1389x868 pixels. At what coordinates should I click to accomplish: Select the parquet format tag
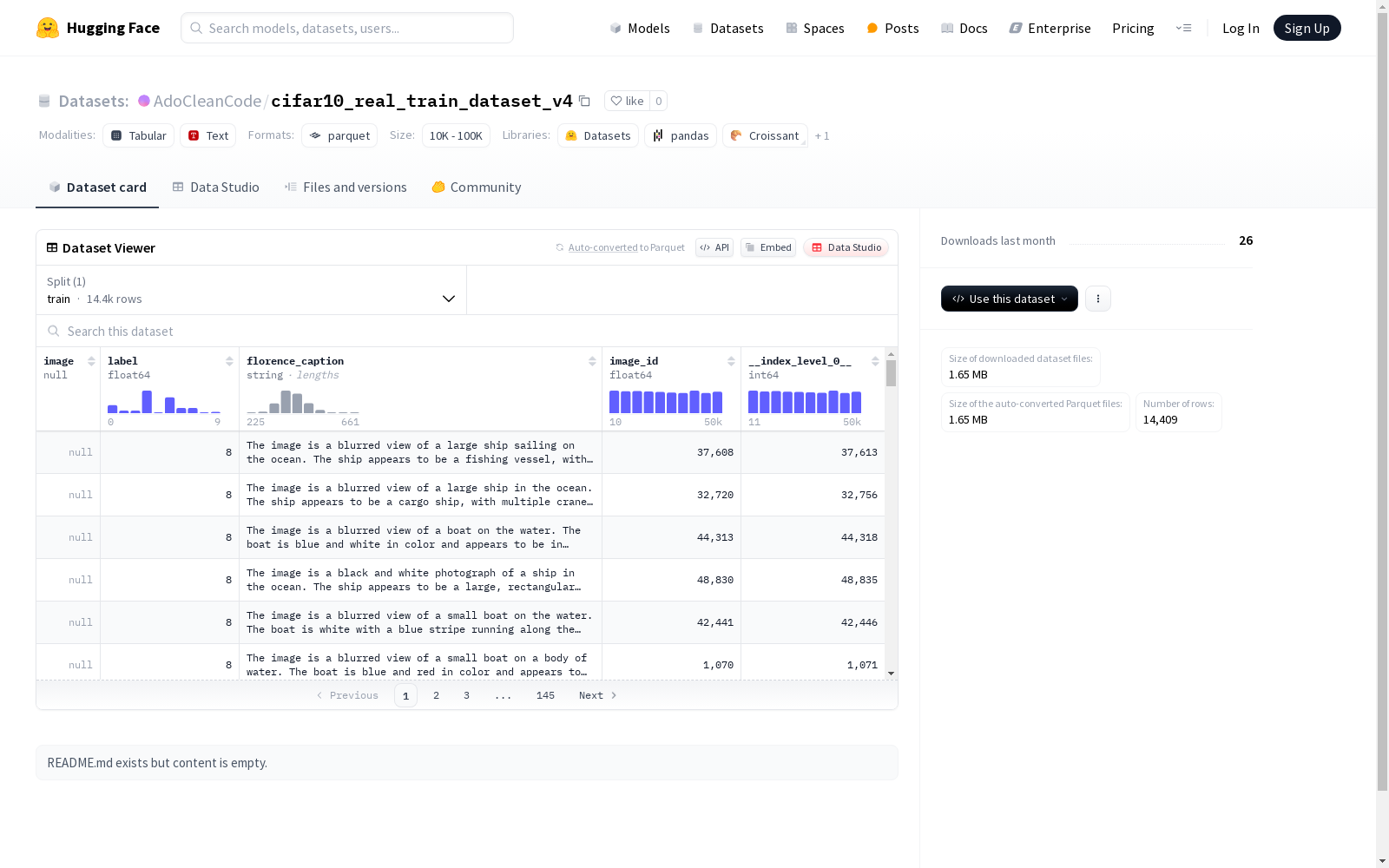pos(339,135)
